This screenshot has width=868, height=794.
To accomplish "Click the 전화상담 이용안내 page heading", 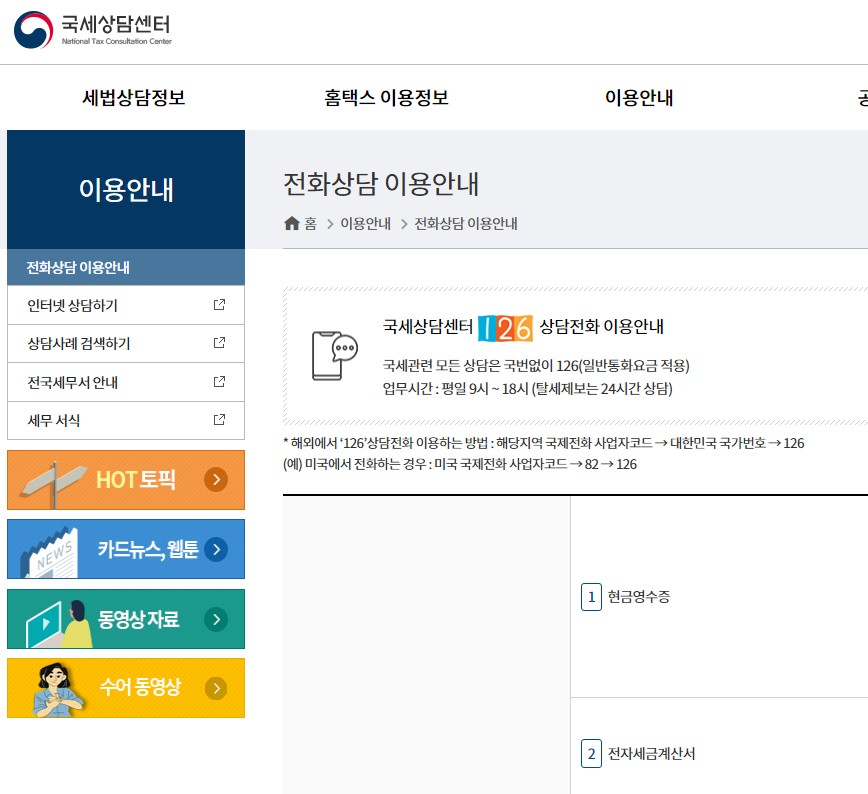I will (x=381, y=184).
